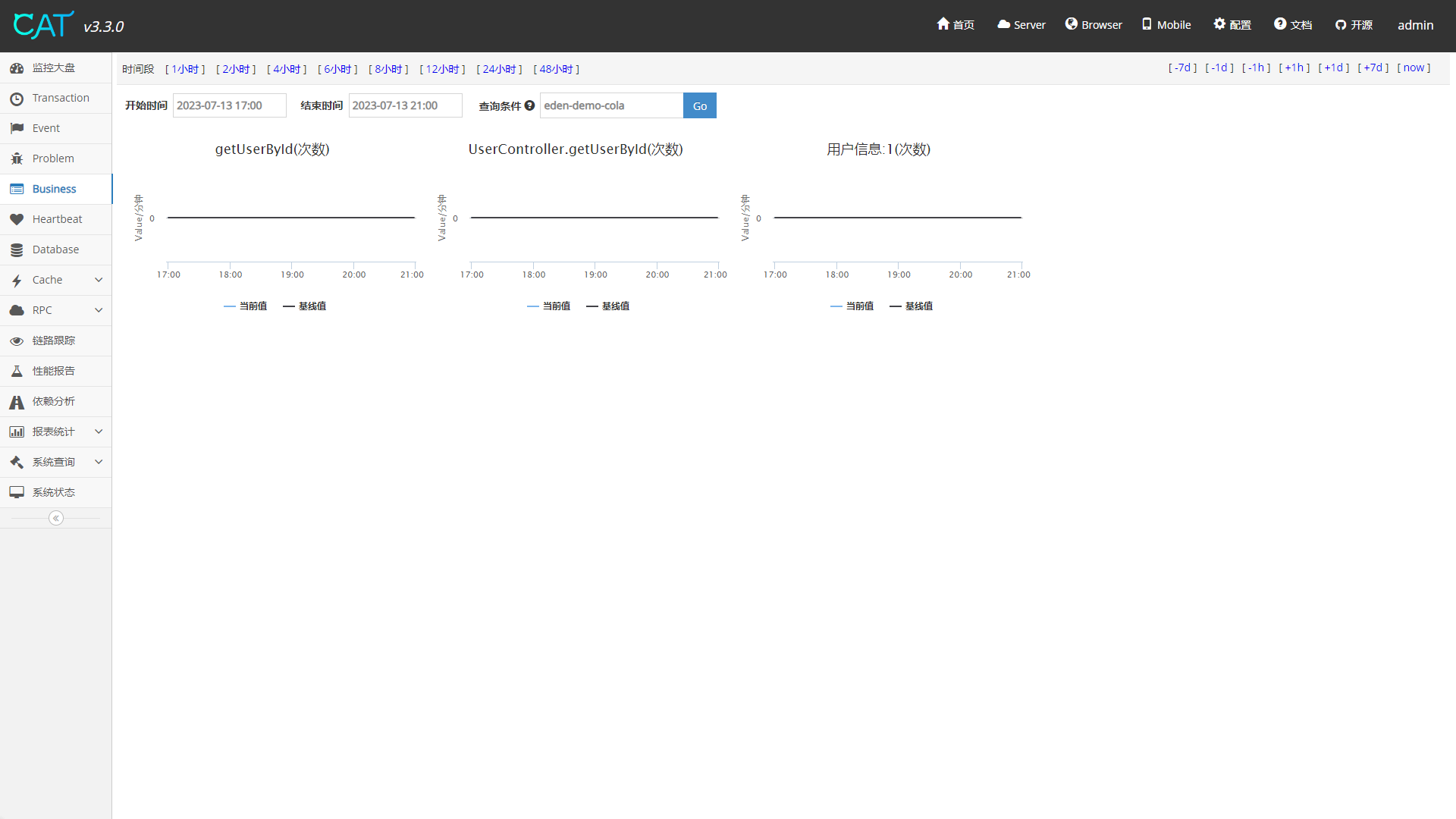Open the Browser menu in top bar
Viewport: 1456px width, 819px height.
coord(1094,25)
